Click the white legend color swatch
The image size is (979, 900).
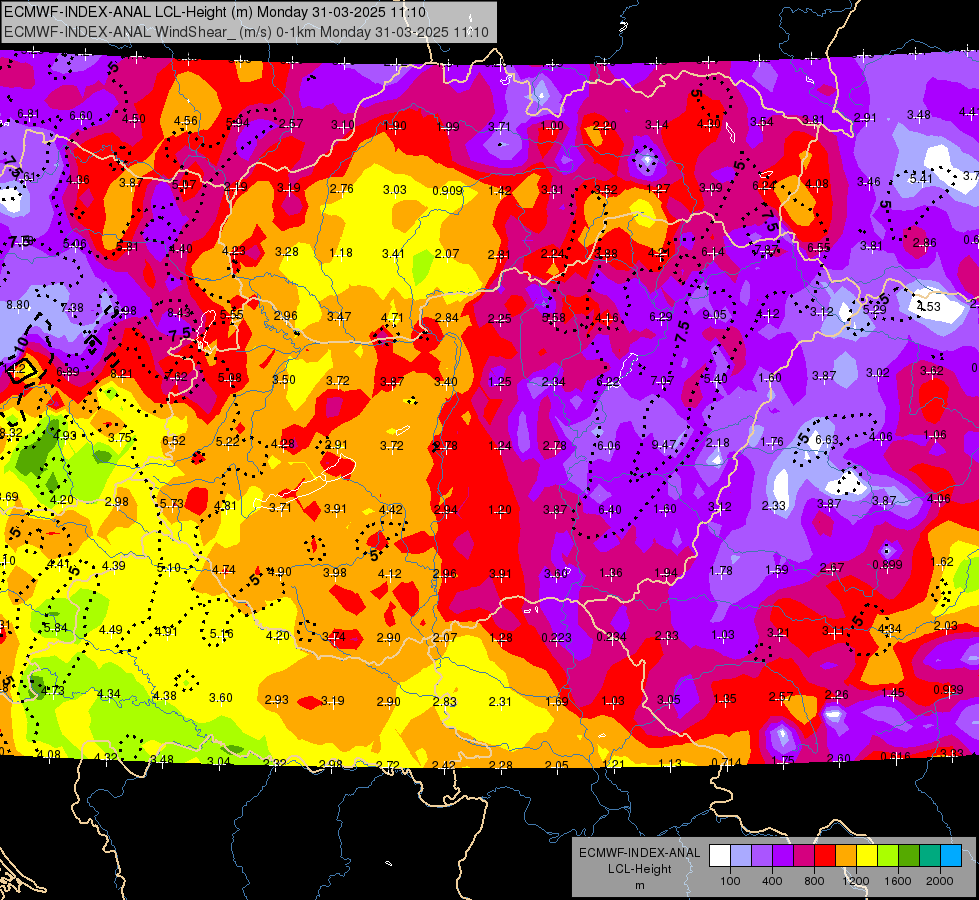point(720,855)
